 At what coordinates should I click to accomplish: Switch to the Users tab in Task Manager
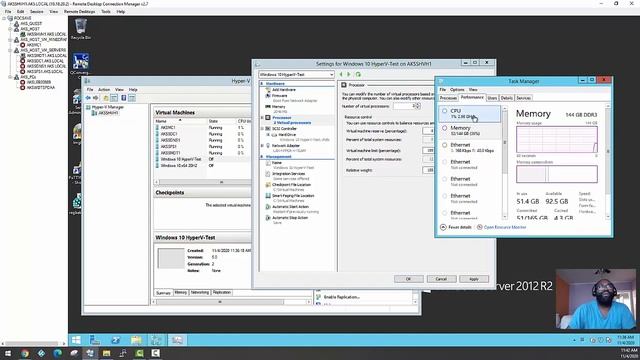[492, 98]
